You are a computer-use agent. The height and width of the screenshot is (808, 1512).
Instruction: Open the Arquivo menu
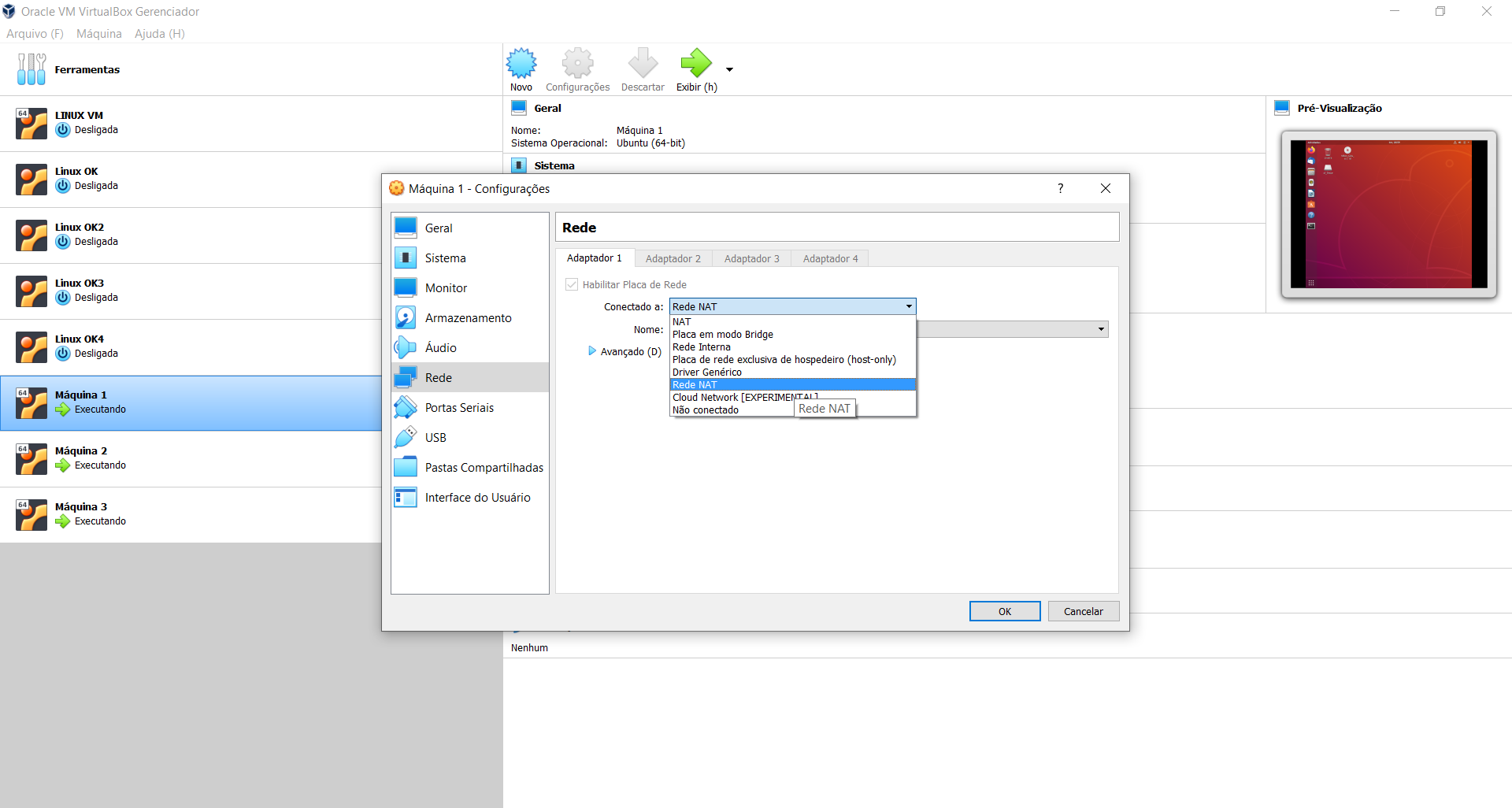pyautogui.click(x=35, y=34)
